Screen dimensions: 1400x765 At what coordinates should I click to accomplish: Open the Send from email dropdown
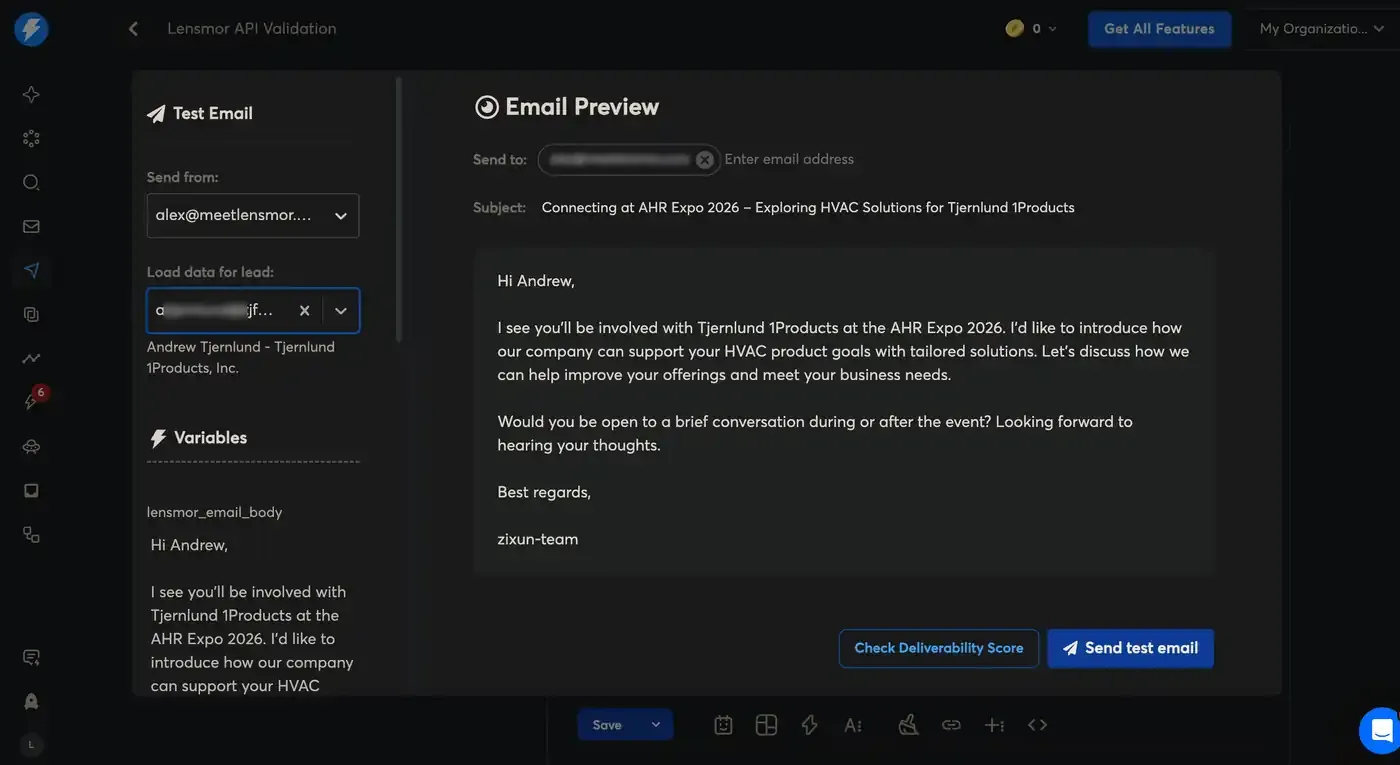pos(253,216)
